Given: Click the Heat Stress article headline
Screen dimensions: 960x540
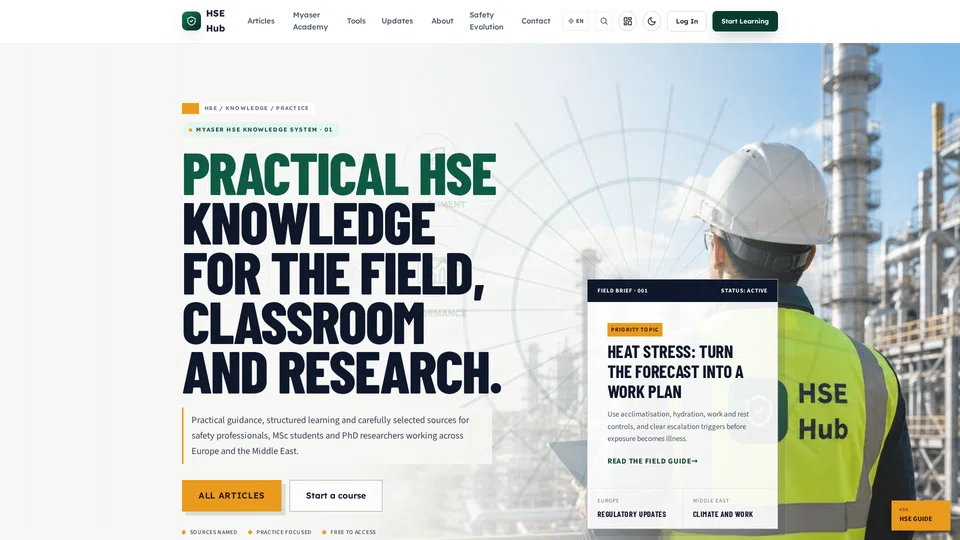Looking at the screenshot, I should tap(675, 372).
